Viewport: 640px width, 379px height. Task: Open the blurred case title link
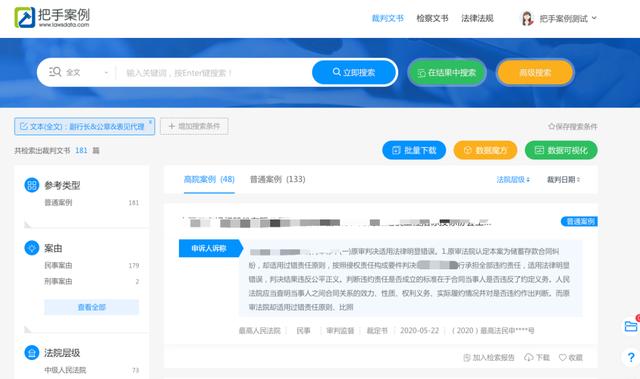click(x=337, y=222)
